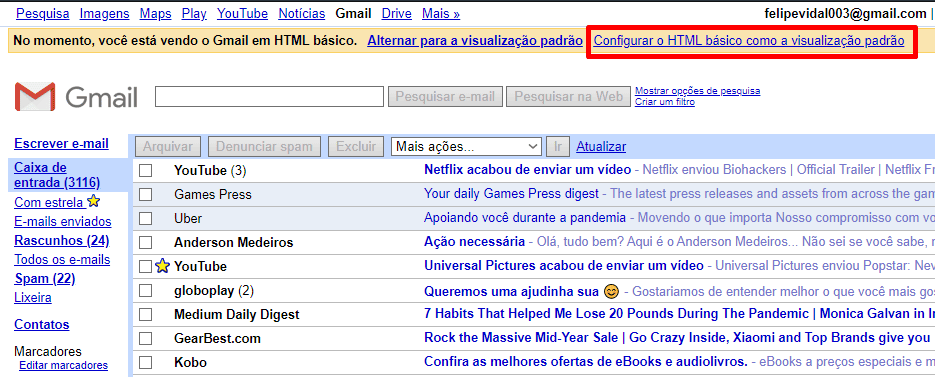Open Play in the top bar
Screen dimensions: 935x377
194,13
